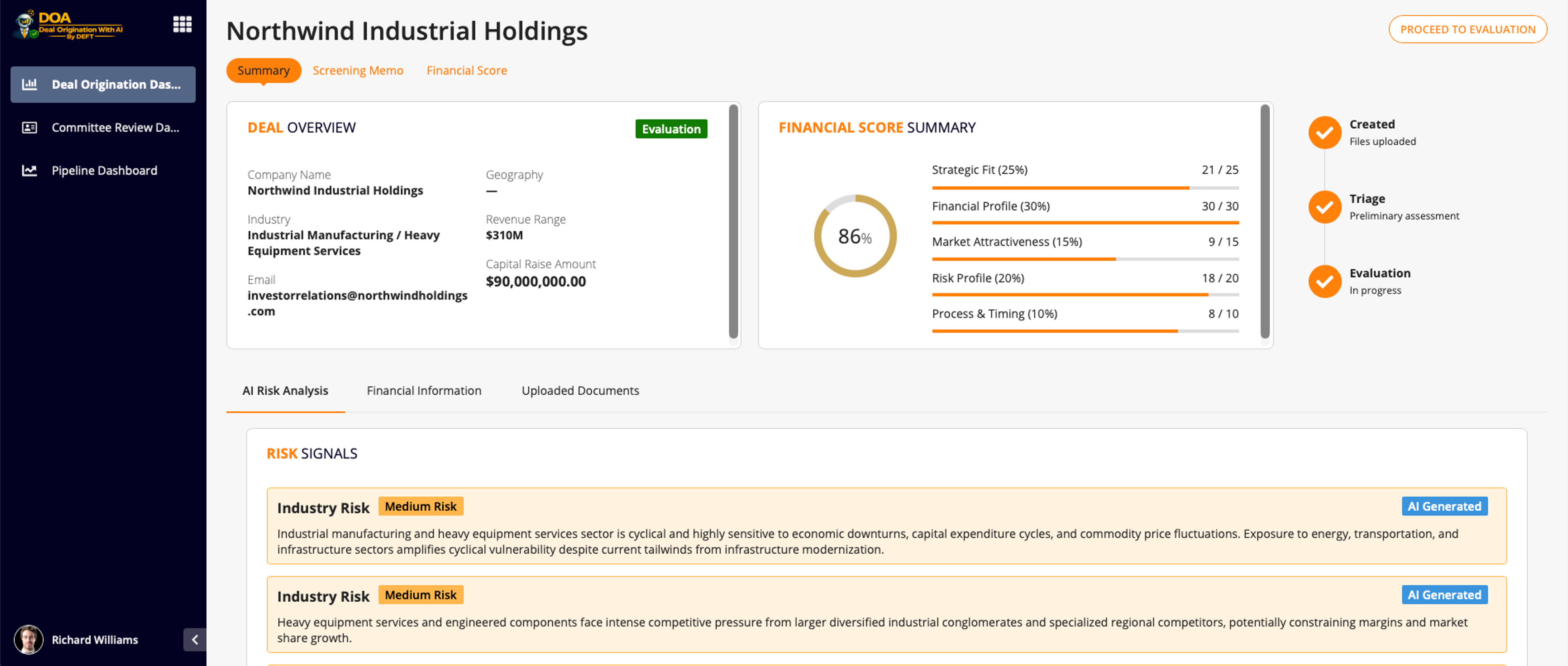Click the $310M revenue range value

504,235
